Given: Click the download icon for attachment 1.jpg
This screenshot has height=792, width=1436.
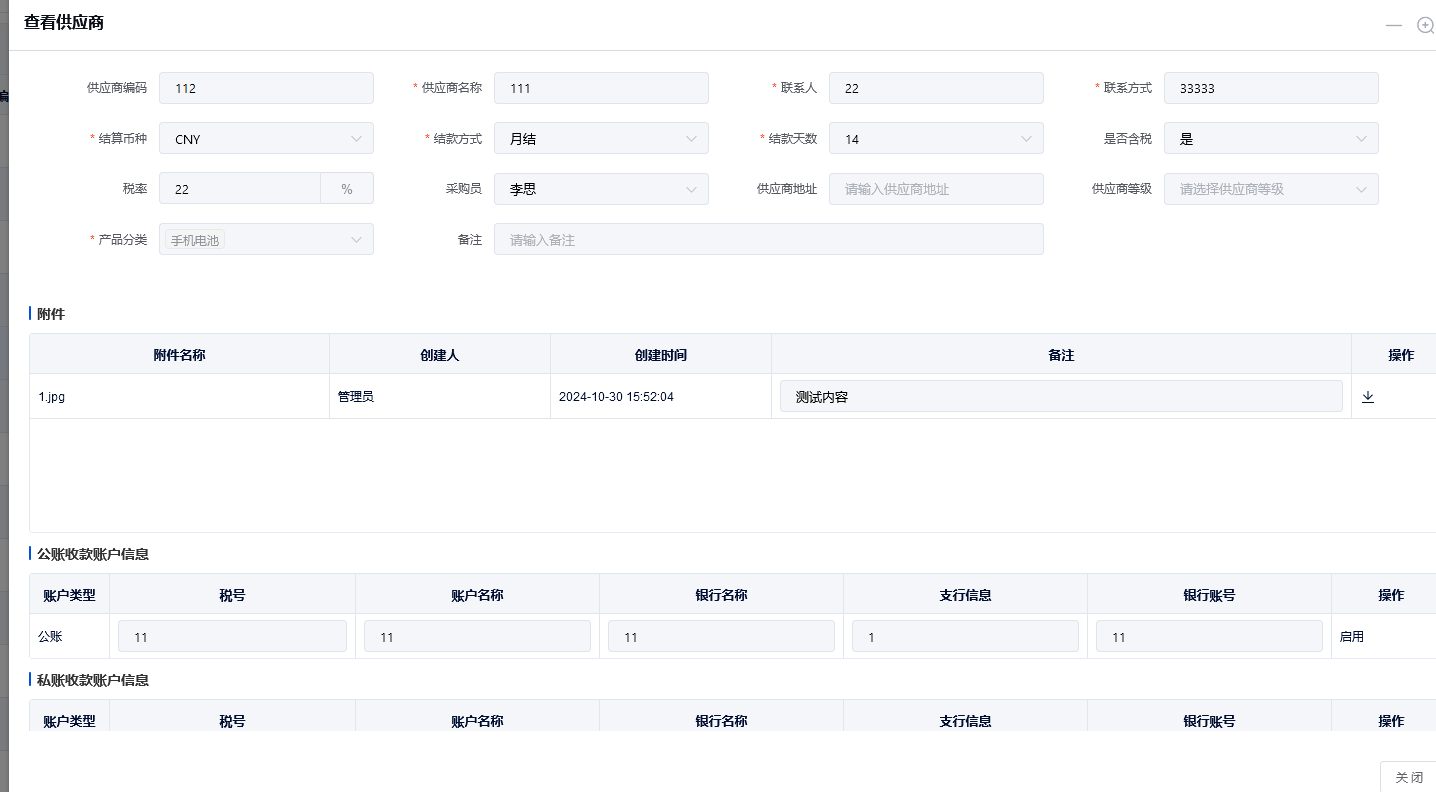Looking at the screenshot, I should pyautogui.click(x=1367, y=396).
